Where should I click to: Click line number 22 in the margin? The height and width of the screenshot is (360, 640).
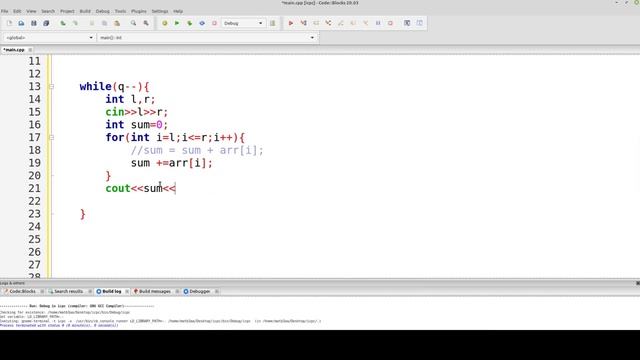pos(34,201)
